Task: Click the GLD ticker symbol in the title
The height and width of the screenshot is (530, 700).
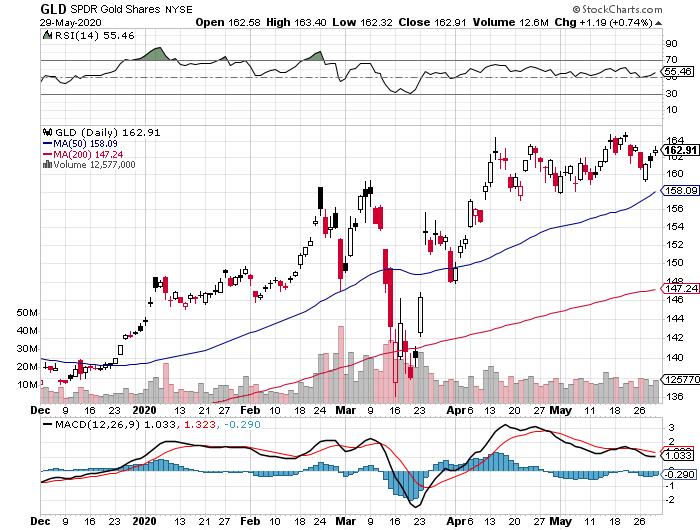Action: (53, 9)
